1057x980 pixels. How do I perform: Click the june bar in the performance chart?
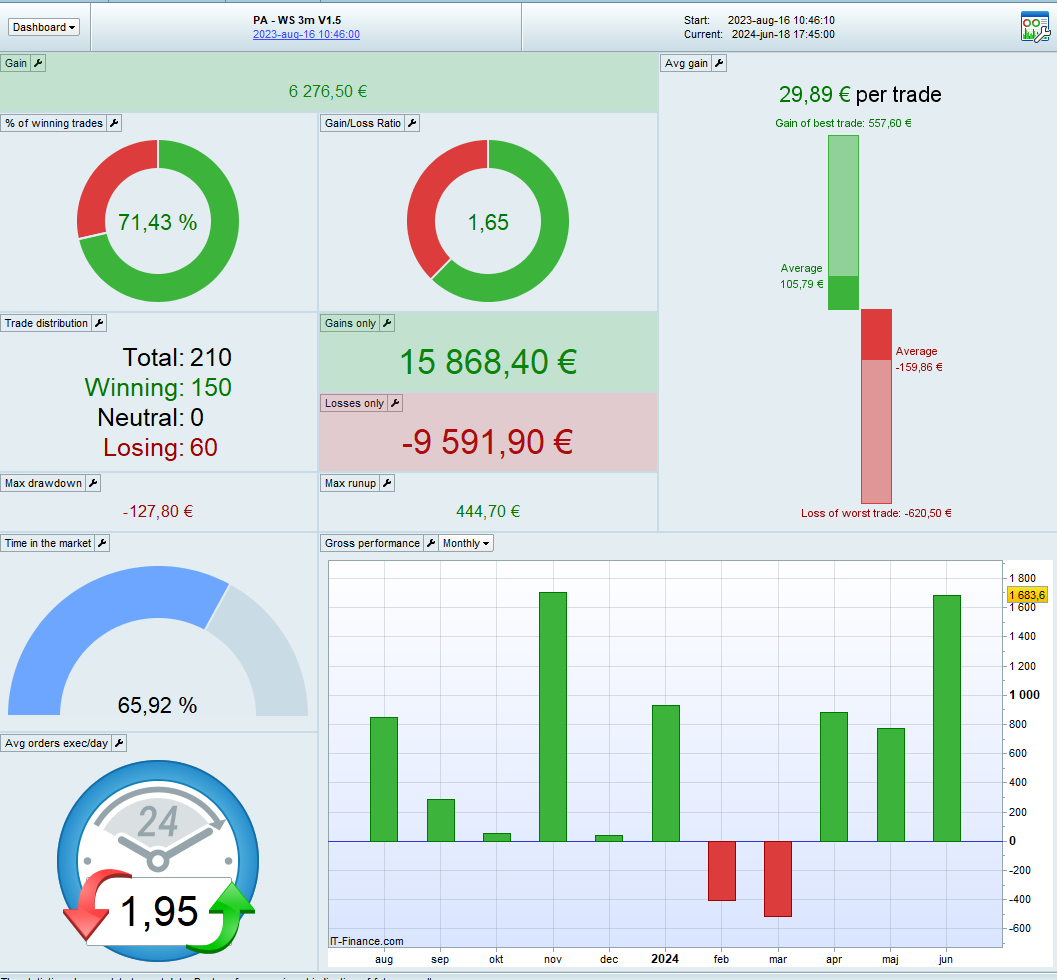(946, 718)
